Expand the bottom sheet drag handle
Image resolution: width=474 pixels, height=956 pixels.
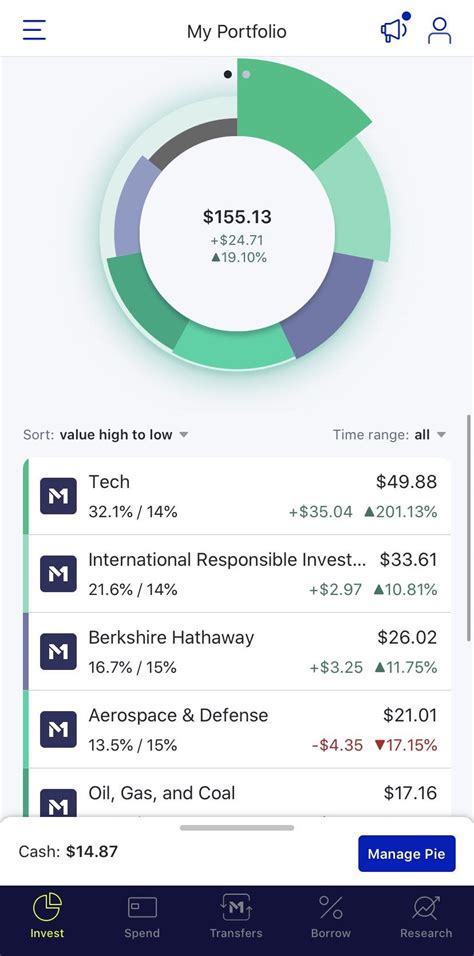click(237, 827)
